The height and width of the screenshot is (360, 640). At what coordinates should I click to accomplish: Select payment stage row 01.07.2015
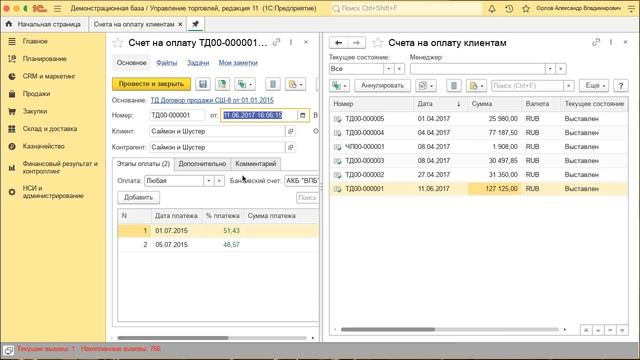218,231
